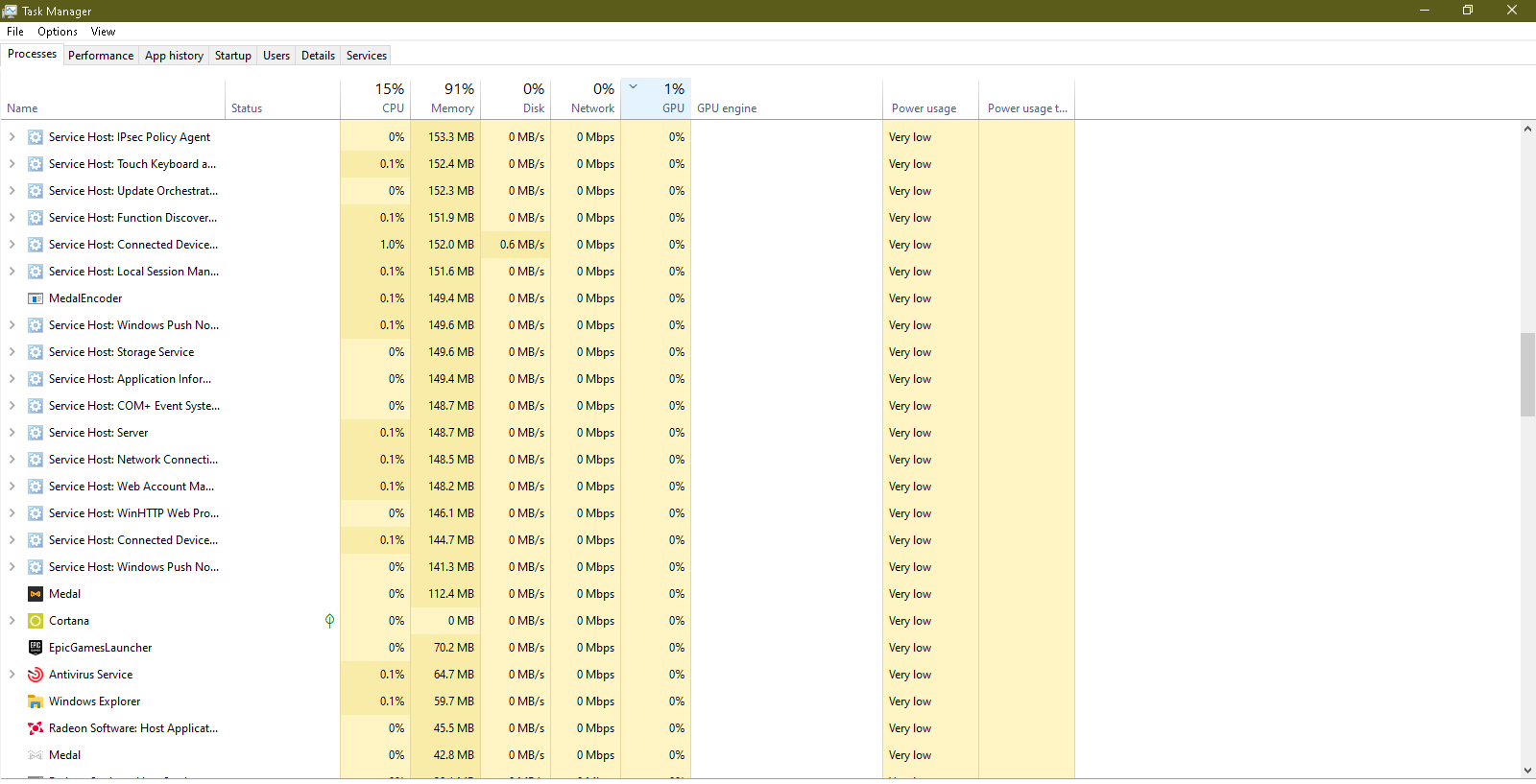Click the MedalEncoder process icon
This screenshot has width=1536, height=784.
click(x=36, y=298)
